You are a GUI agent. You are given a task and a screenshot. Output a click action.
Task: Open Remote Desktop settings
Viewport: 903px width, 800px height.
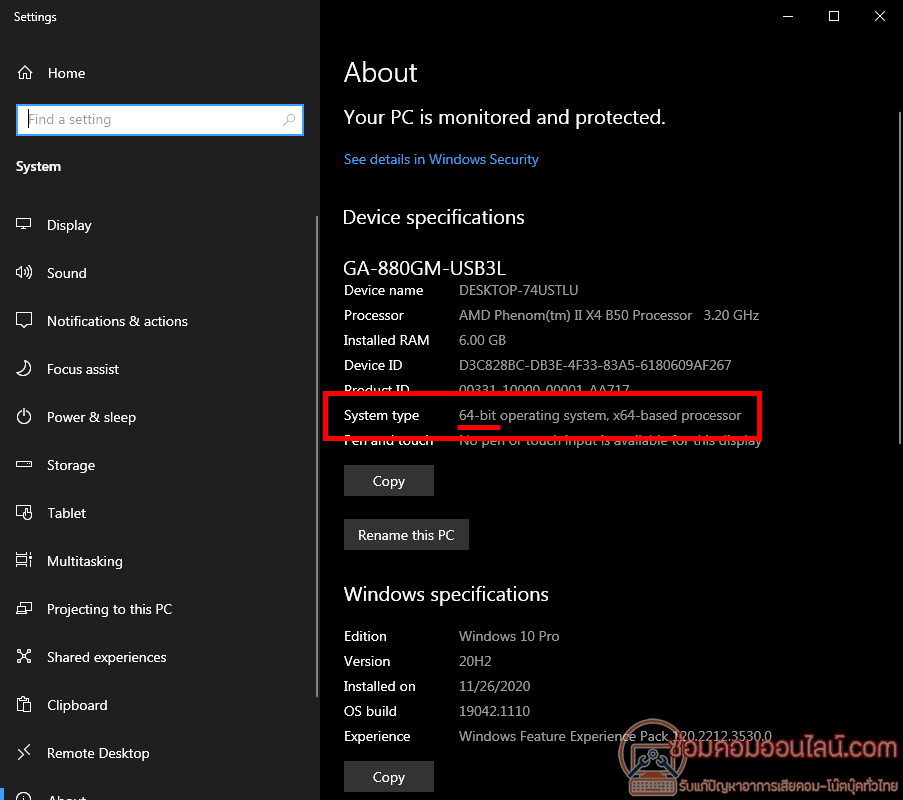pyautogui.click(x=98, y=753)
